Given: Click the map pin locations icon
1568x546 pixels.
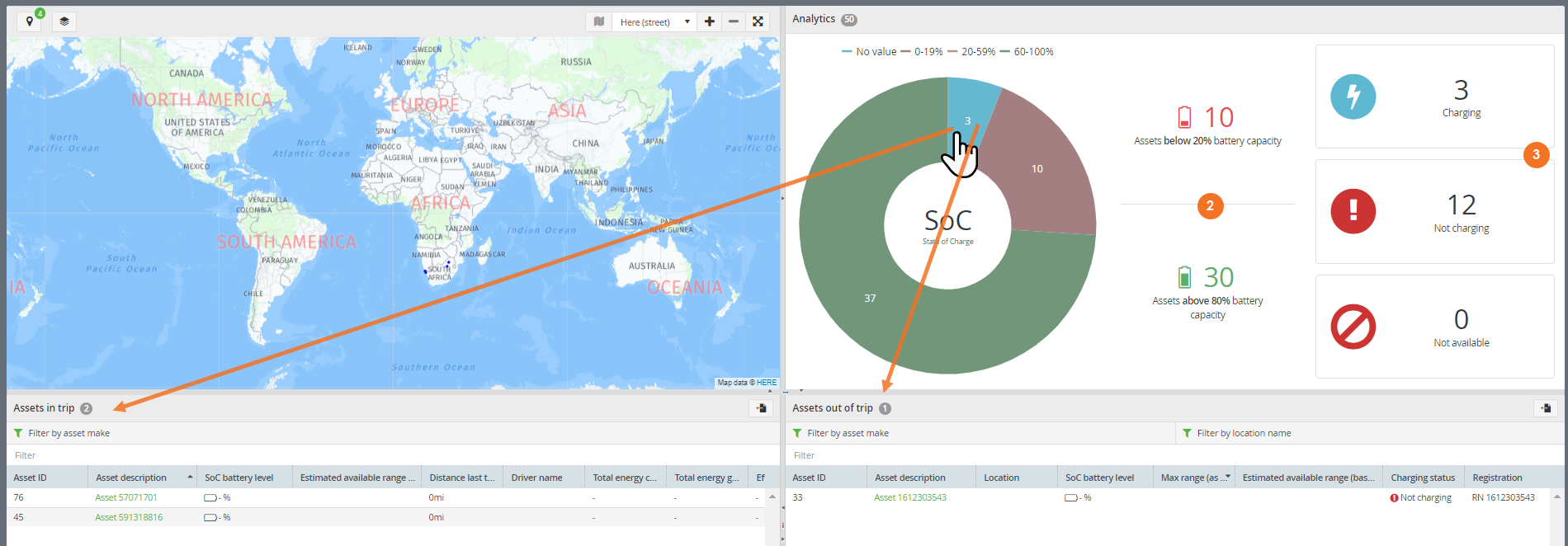Looking at the screenshot, I should [30, 21].
